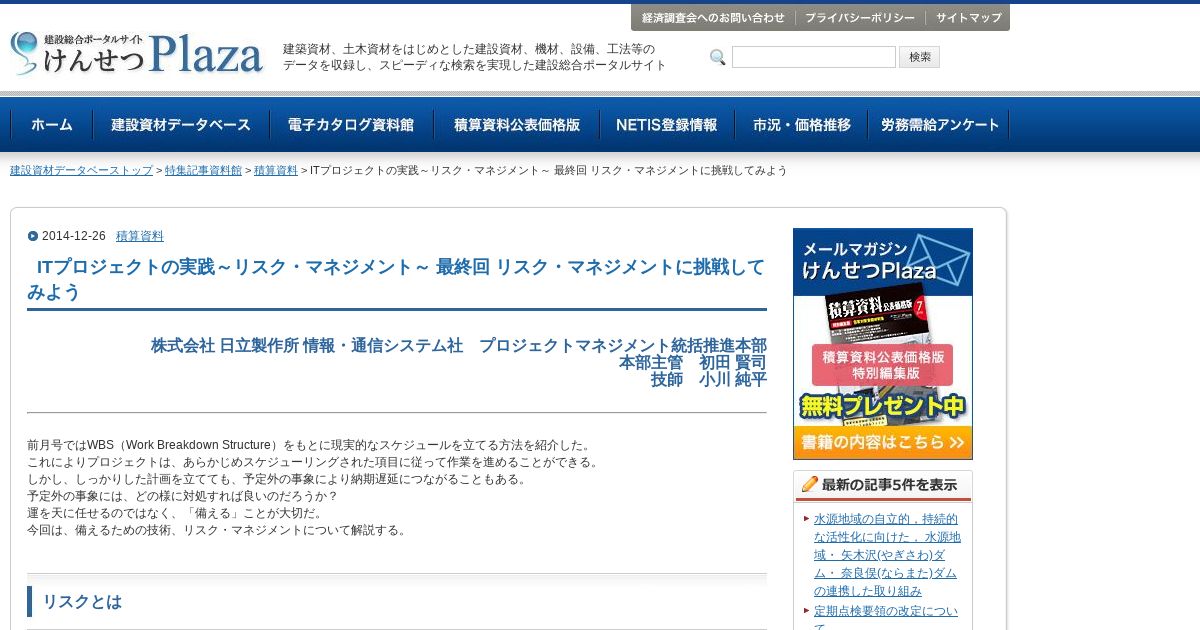The height and width of the screenshot is (630, 1200).
Task: Open 市況・価格推移 menu item
Action: [802, 125]
